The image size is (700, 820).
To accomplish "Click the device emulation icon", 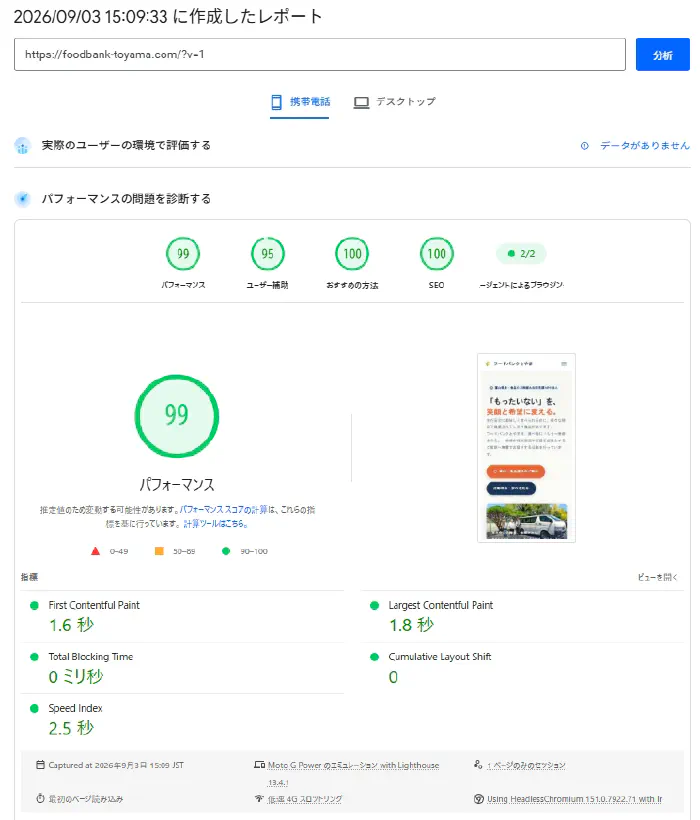I will point(259,765).
